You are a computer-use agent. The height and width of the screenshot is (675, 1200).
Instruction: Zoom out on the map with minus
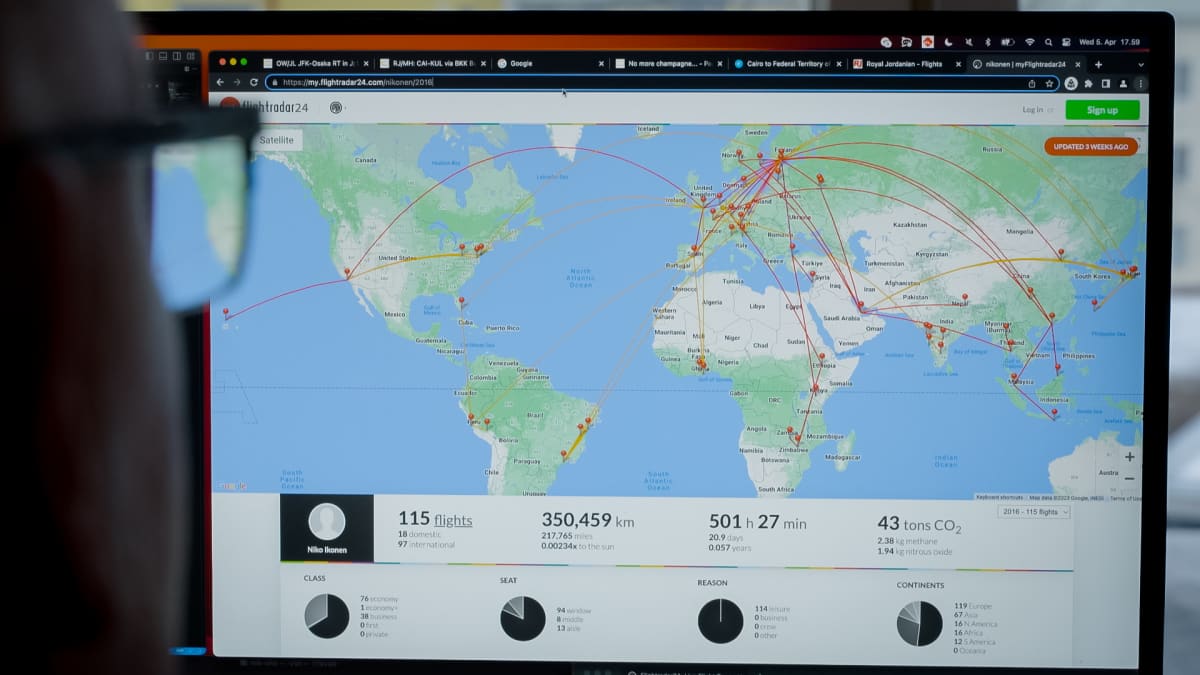click(x=1129, y=479)
